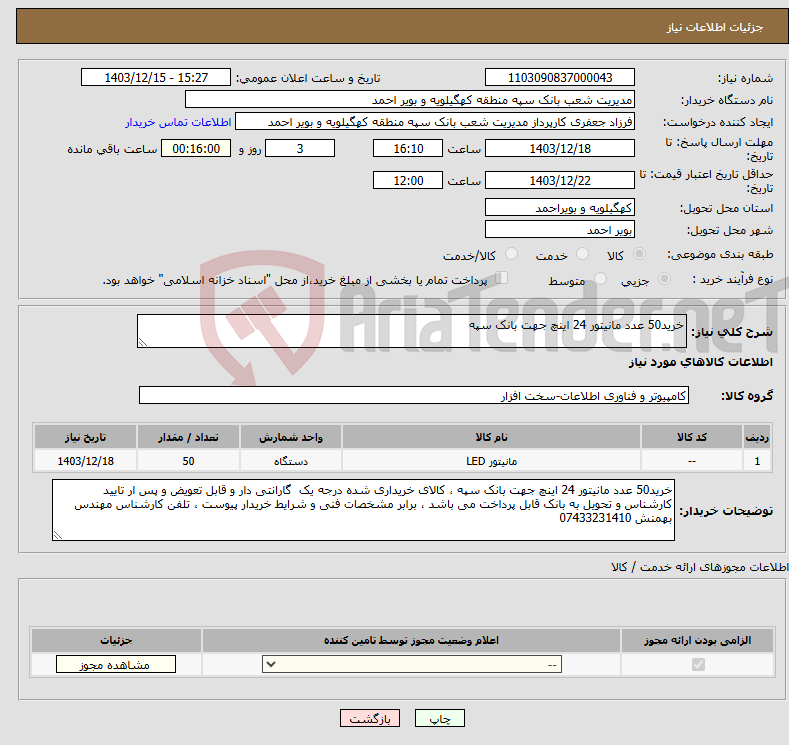Select the کالا radio button
This screenshot has width=789, height=745.
point(639,254)
